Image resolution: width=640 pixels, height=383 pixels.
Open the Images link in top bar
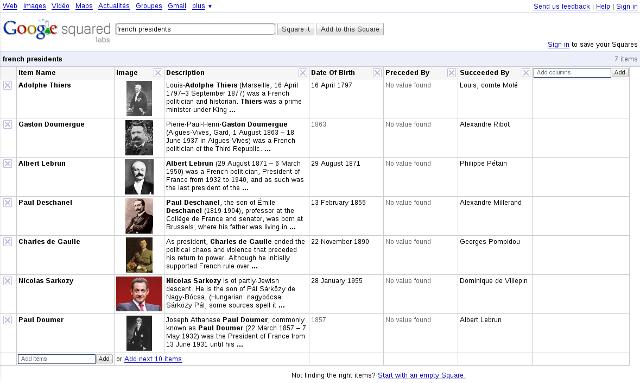click(x=35, y=6)
